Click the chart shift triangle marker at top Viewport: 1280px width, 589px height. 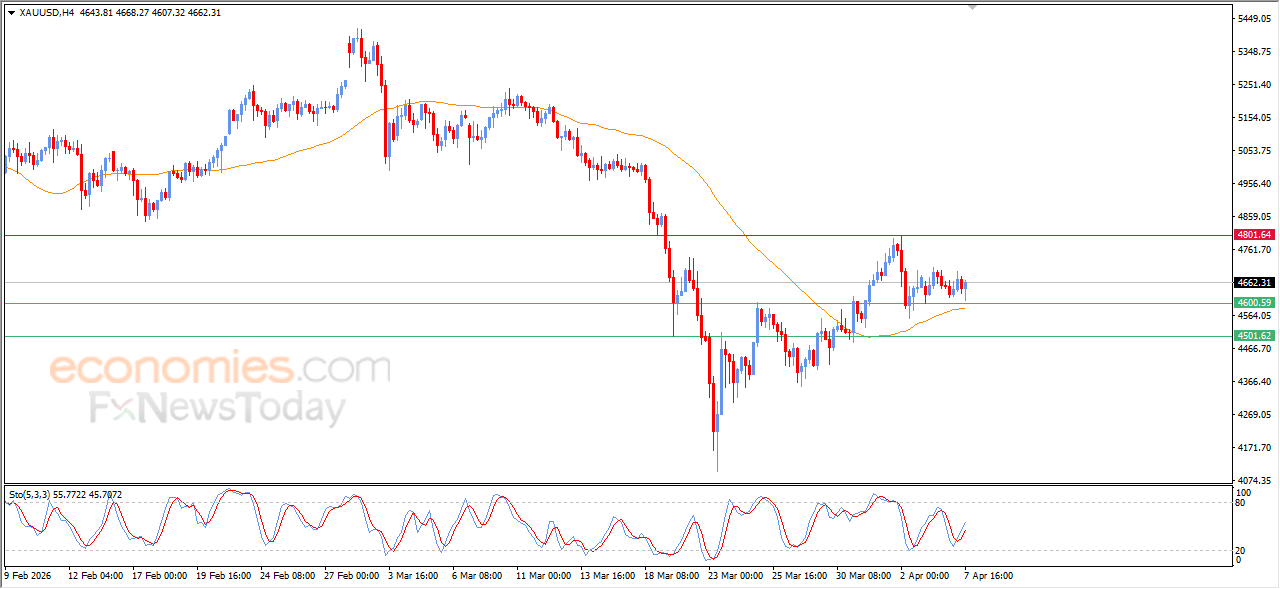tap(972, 8)
